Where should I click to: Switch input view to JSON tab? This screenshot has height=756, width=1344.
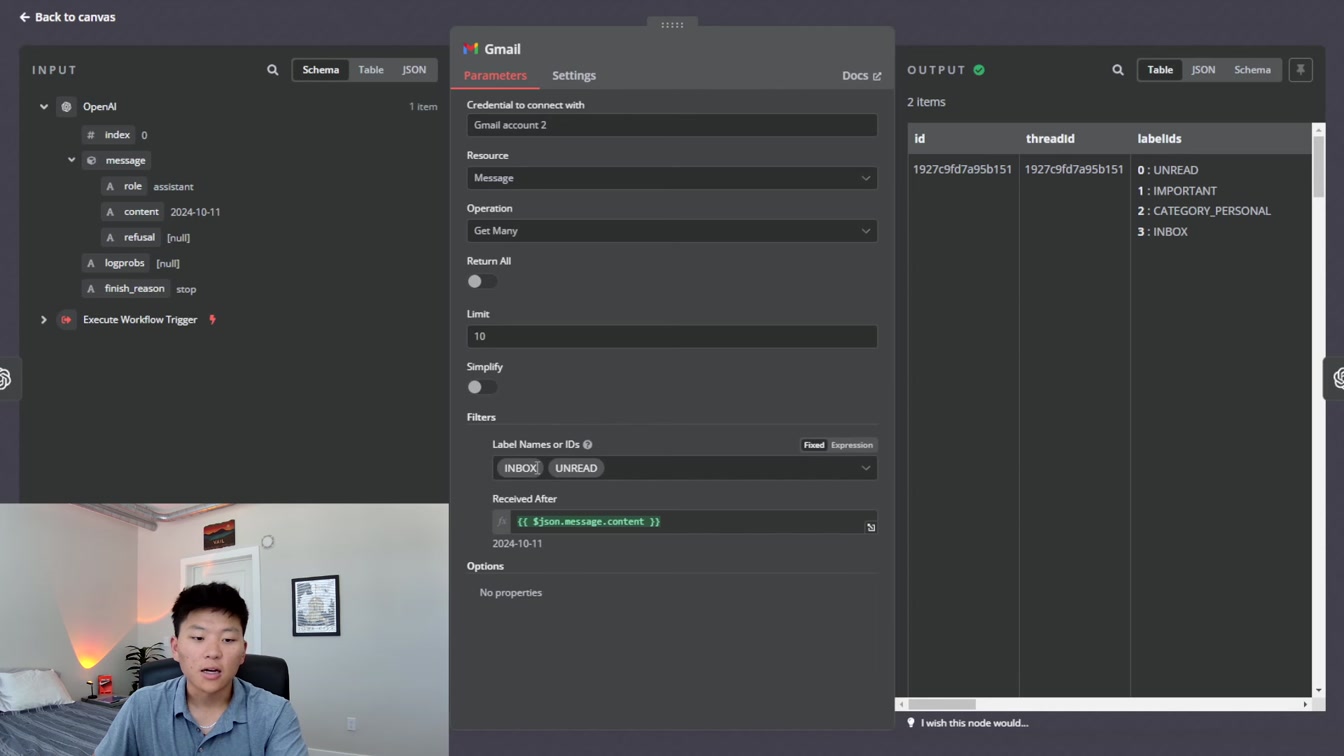click(414, 70)
